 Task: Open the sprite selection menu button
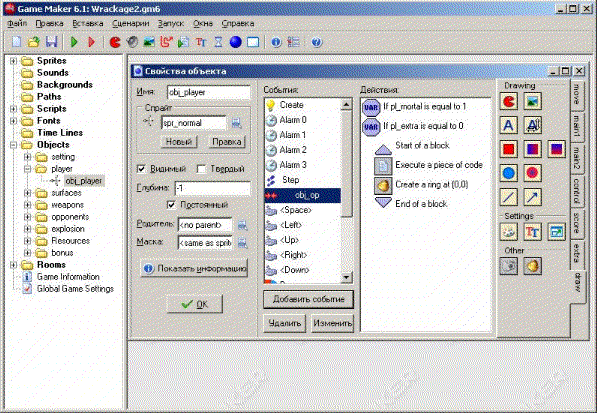pyautogui.click(x=236, y=123)
